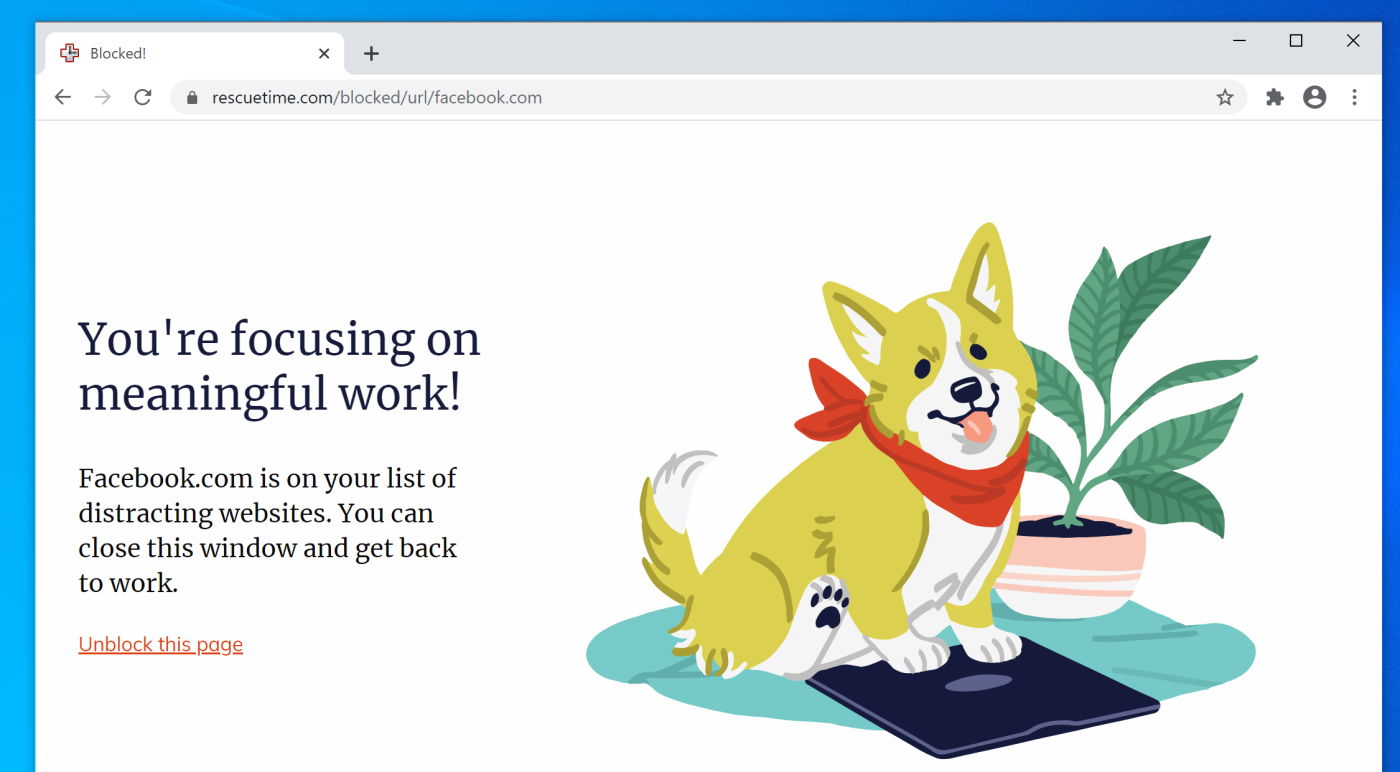1400x772 pixels.
Task: Open a new tab with the plus button
Action: (x=371, y=54)
